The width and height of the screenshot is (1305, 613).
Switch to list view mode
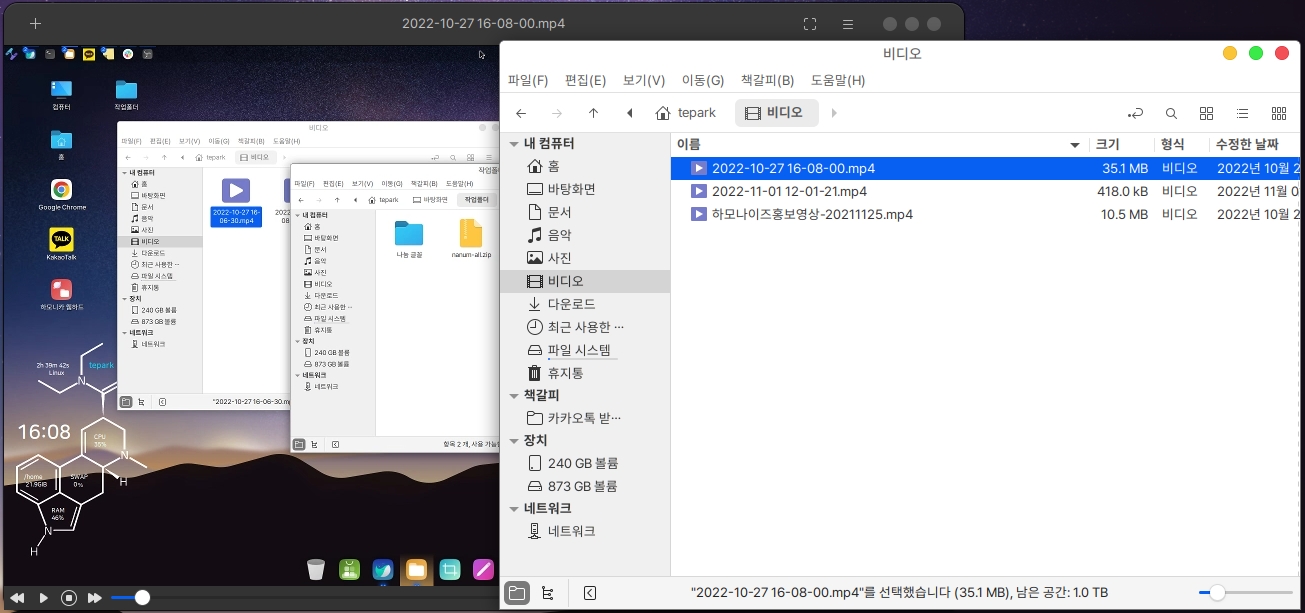coord(1242,113)
